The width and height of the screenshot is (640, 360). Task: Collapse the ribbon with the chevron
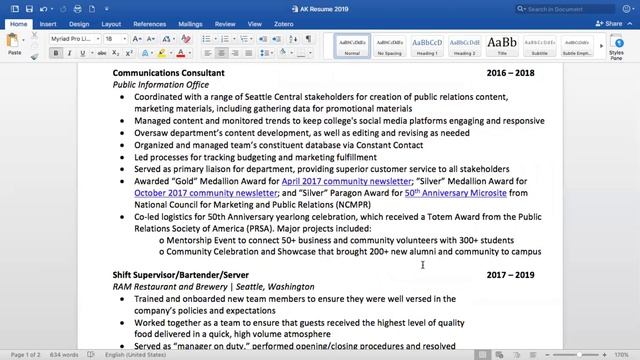pos(630,24)
